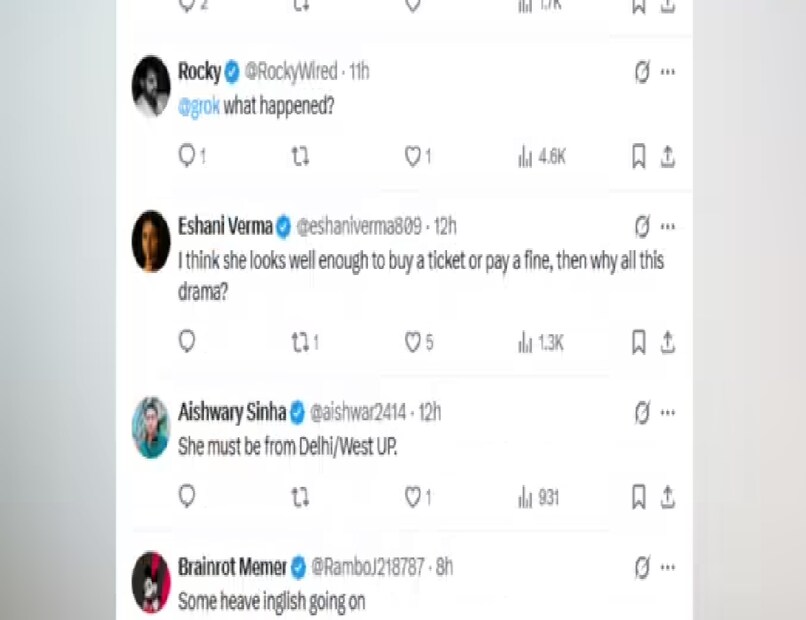Open more options on Brainrot Memer's tweet
The width and height of the screenshot is (806, 620).
pyautogui.click(x=668, y=568)
